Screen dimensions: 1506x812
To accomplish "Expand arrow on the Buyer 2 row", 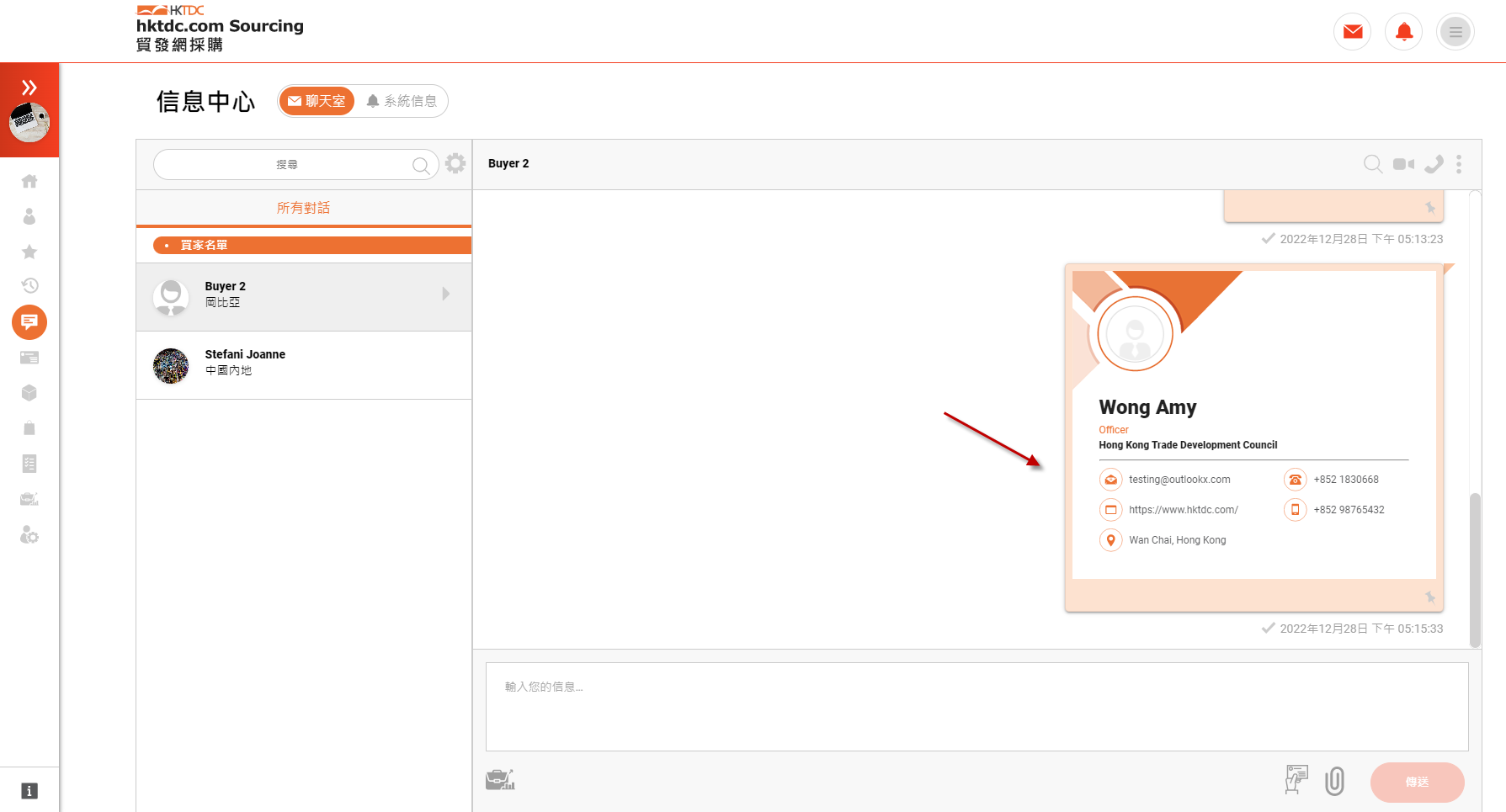I will coord(446,294).
